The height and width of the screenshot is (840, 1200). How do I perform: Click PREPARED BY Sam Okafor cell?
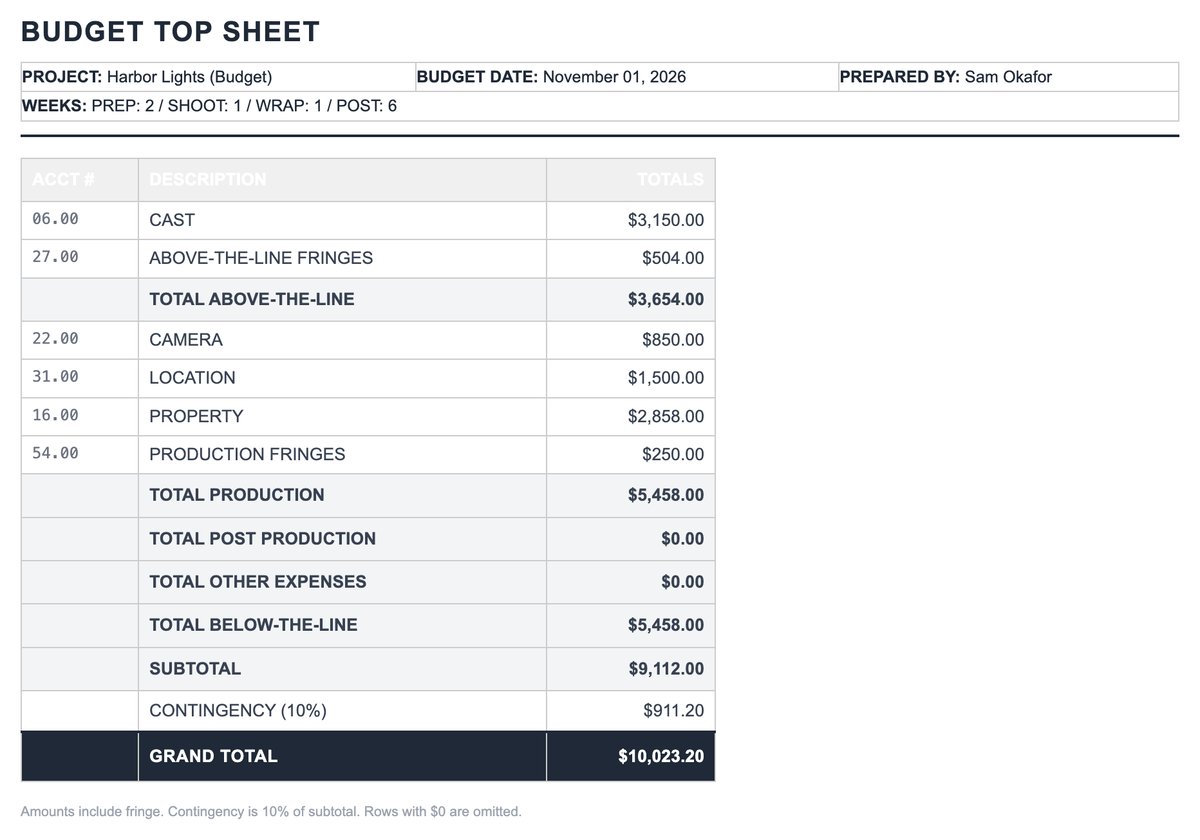pyautogui.click(x=1008, y=77)
